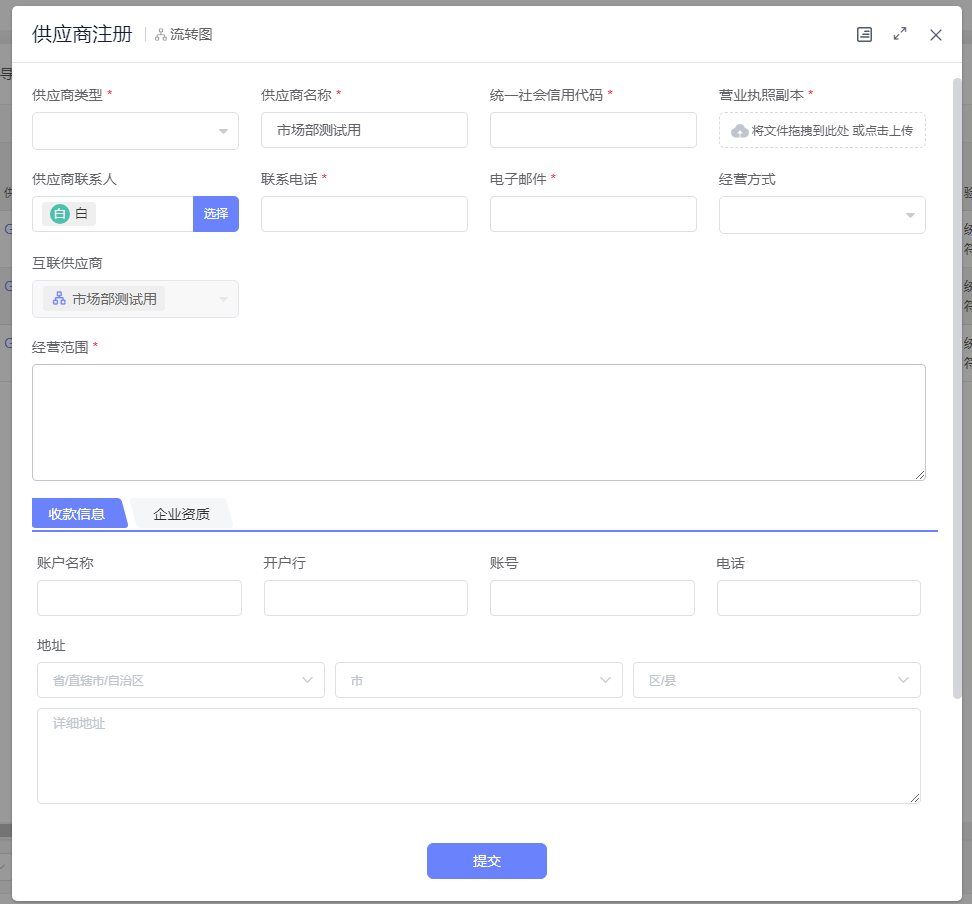Image resolution: width=972 pixels, height=904 pixels.
Task: Open the 经营方式 dropdown
Action: point(821,215)
